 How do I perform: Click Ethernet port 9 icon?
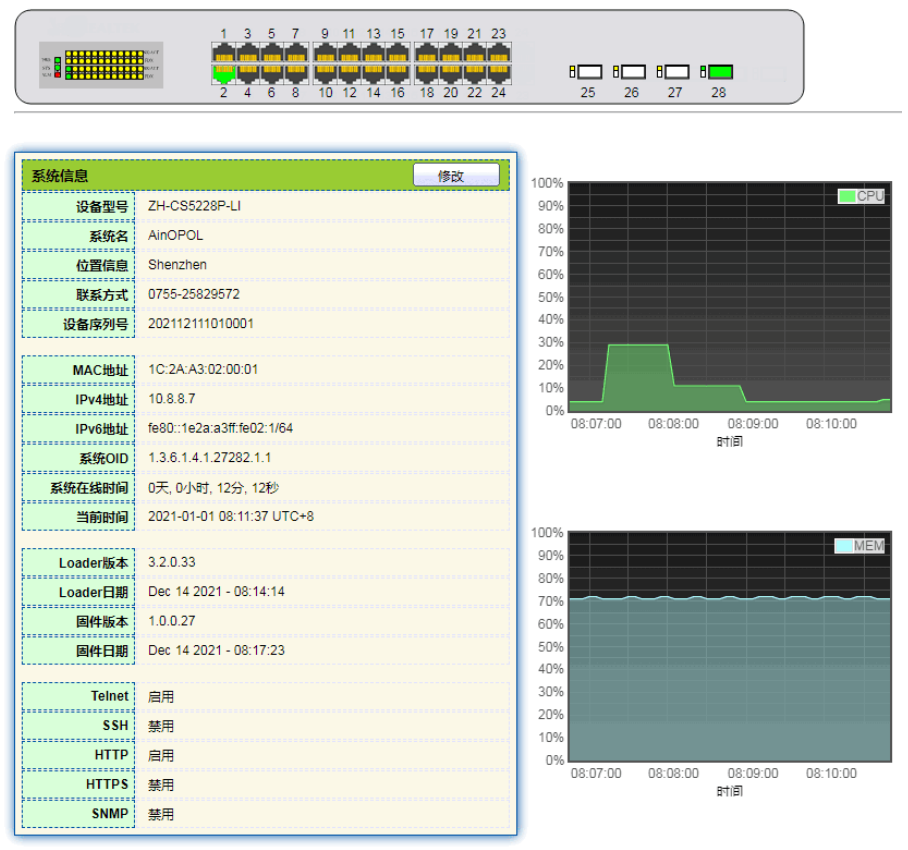325,52
